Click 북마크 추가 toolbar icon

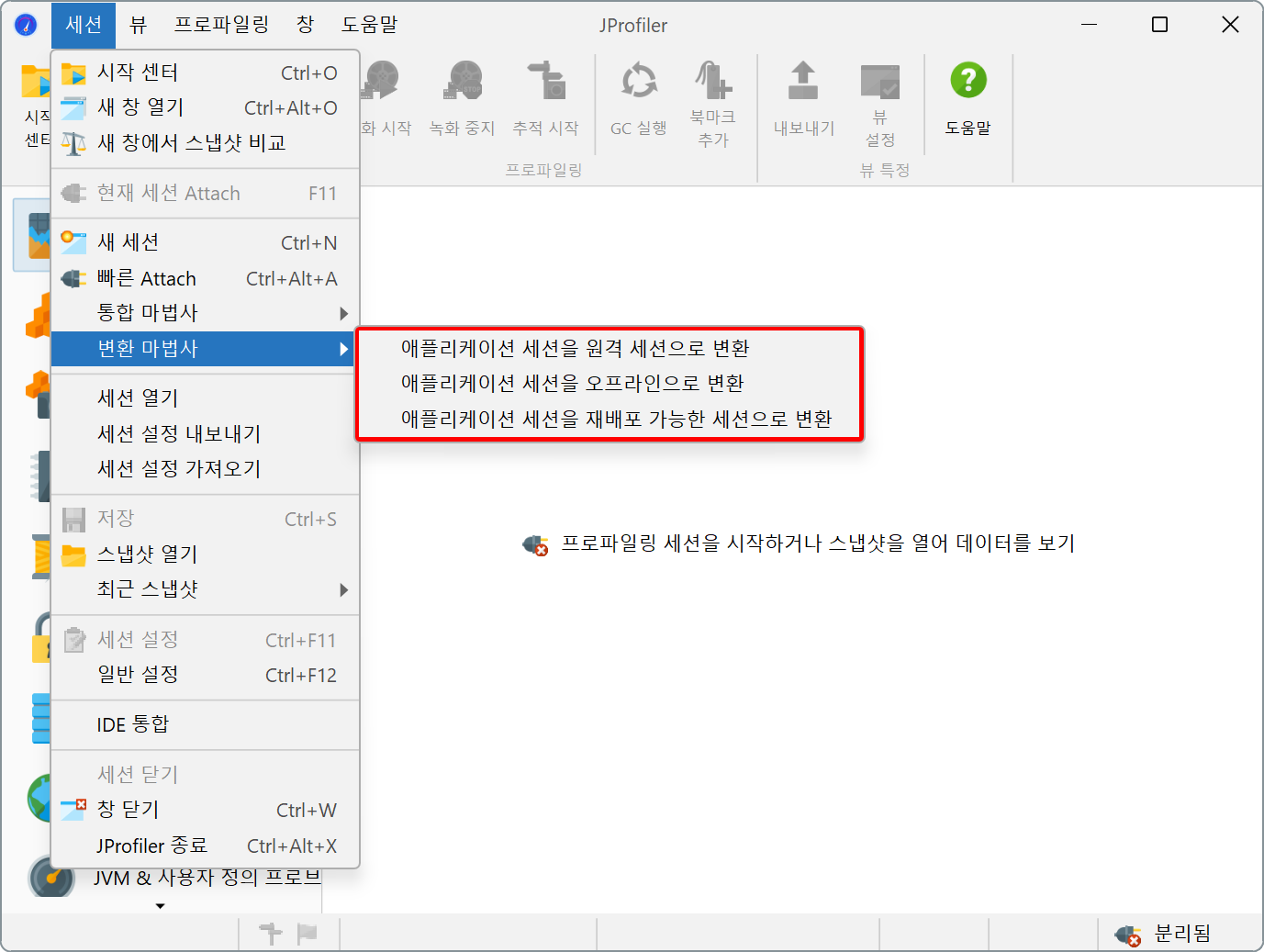713,81
